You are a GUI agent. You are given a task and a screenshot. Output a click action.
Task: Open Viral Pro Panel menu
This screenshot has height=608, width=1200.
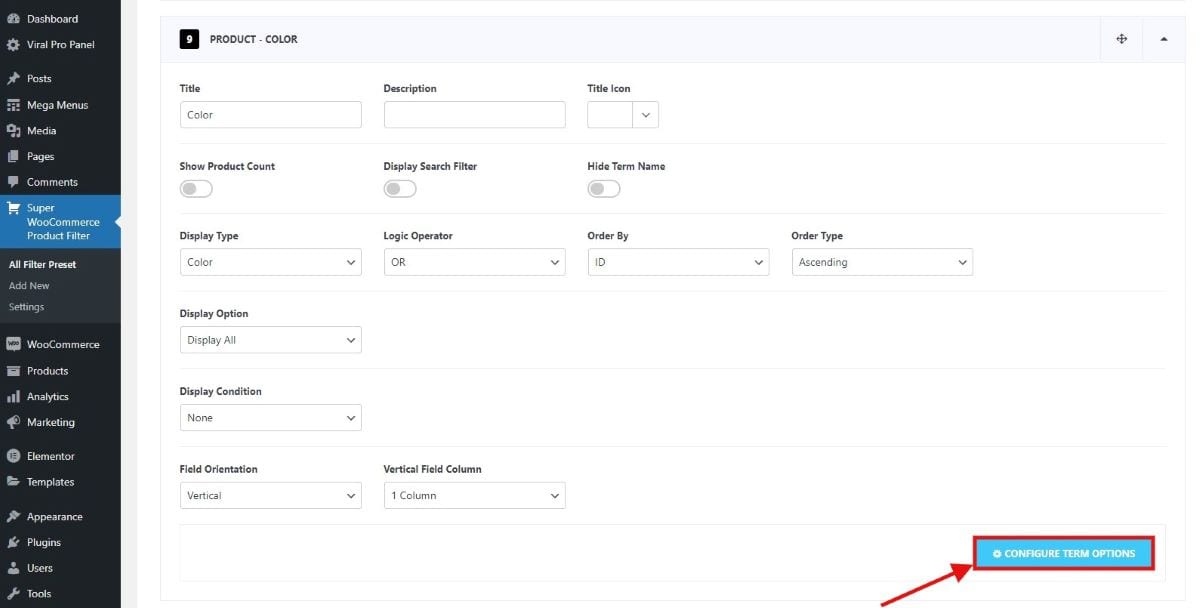pyautogui.click(x=60, y=45)
